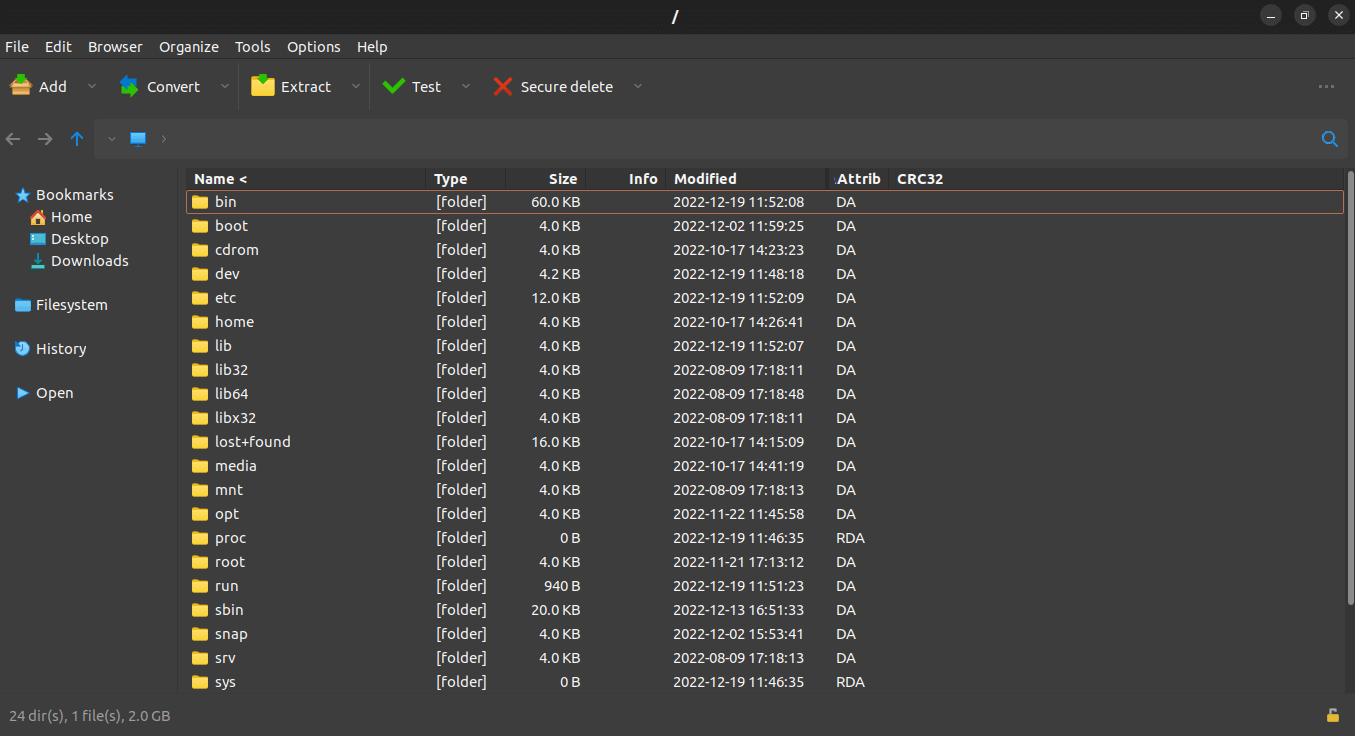The height and width of the screenshot is (736, 1355).
Task: Click the green Test checkmark icon
Action: coord(394,87)
